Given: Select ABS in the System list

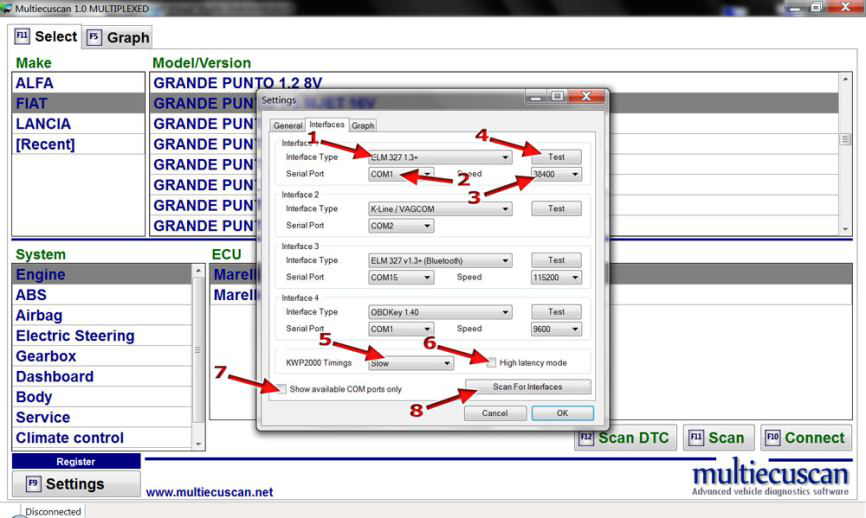Looking at the screenshot, I should pos(30,295).
